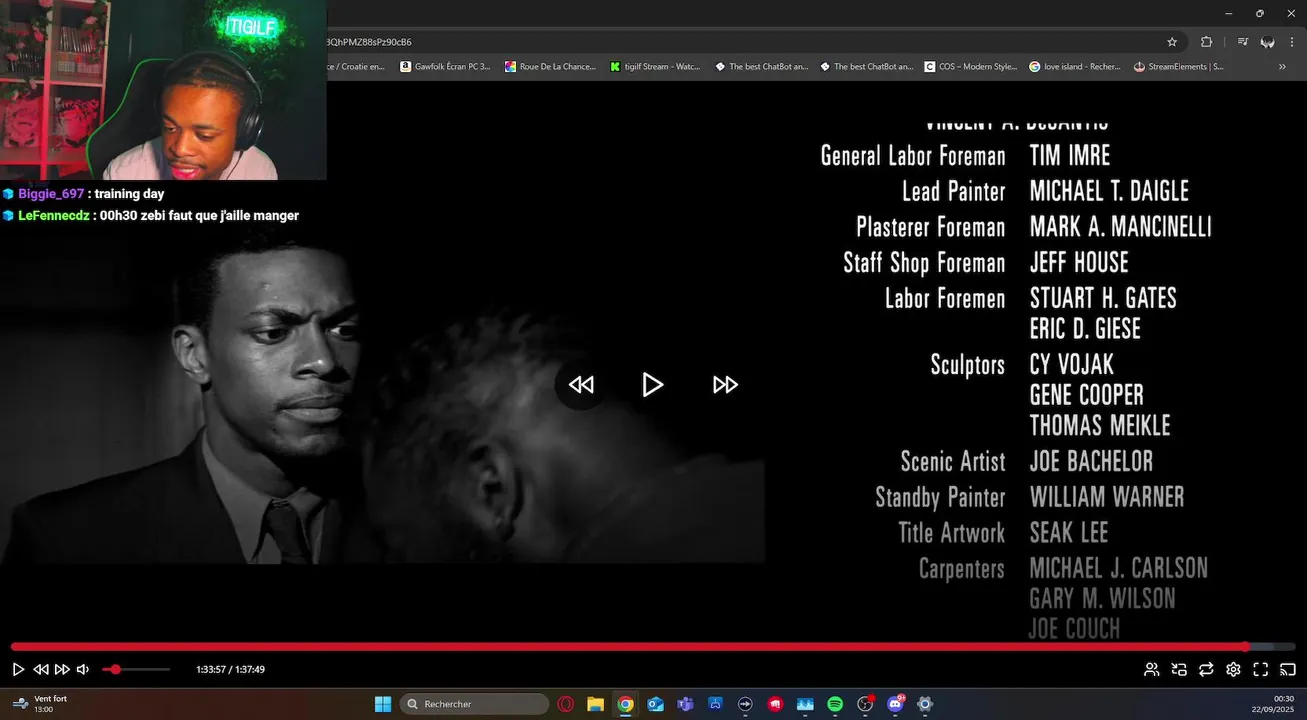1307x720 pixels.
Task: Click the webcam overlay thumbnail
Action: point(163,90)
